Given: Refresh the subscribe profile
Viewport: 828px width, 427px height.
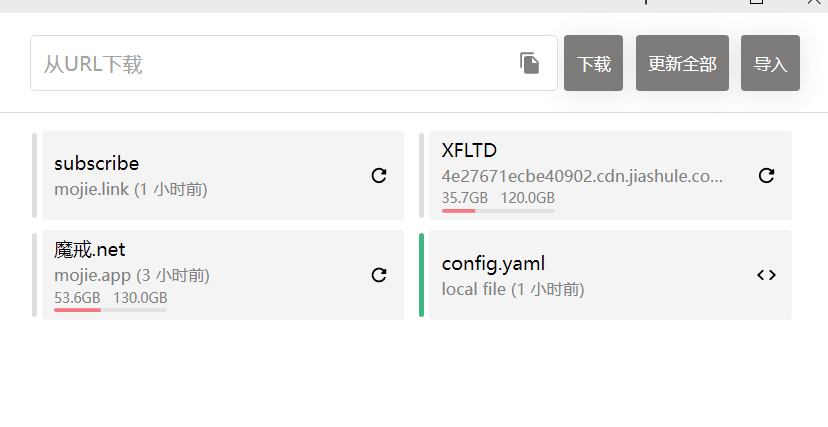Looking at the screenshot, I should [x=379, y=175].
